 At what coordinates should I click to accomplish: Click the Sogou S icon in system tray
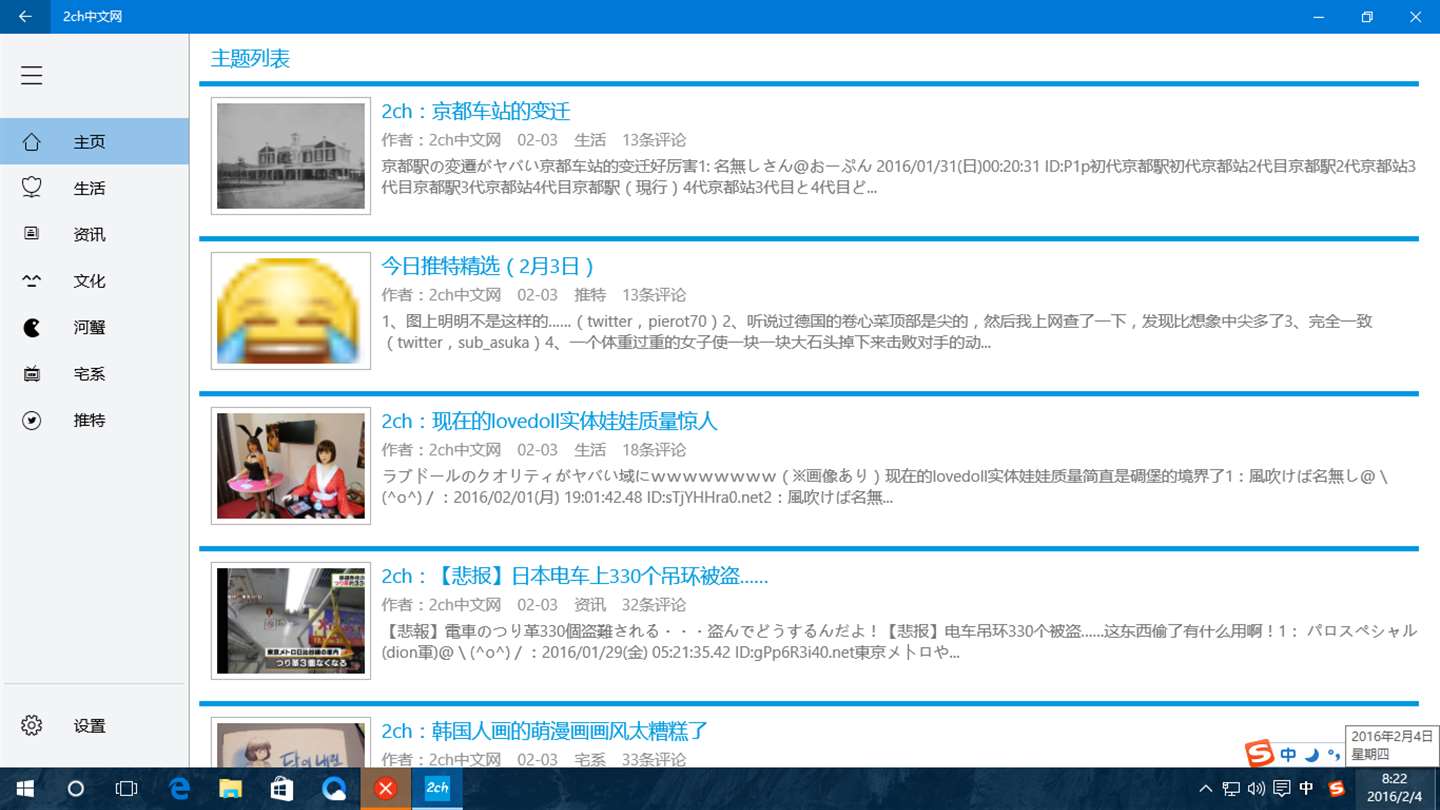[1336, 789]
